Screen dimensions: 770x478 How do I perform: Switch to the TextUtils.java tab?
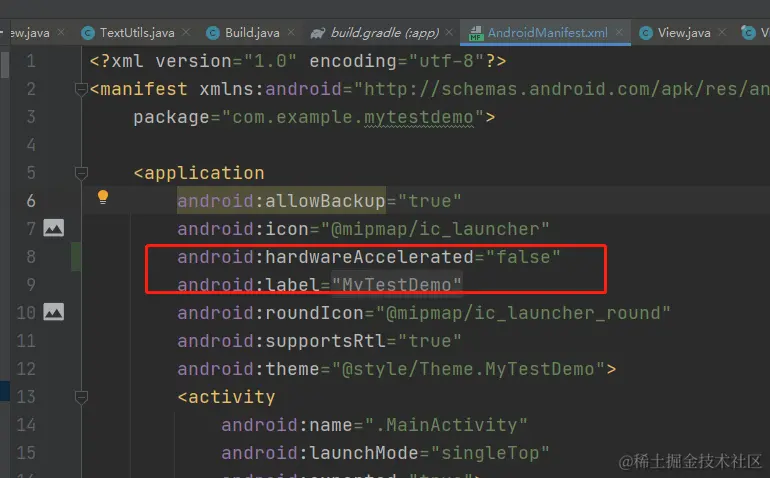coord(137,32)
